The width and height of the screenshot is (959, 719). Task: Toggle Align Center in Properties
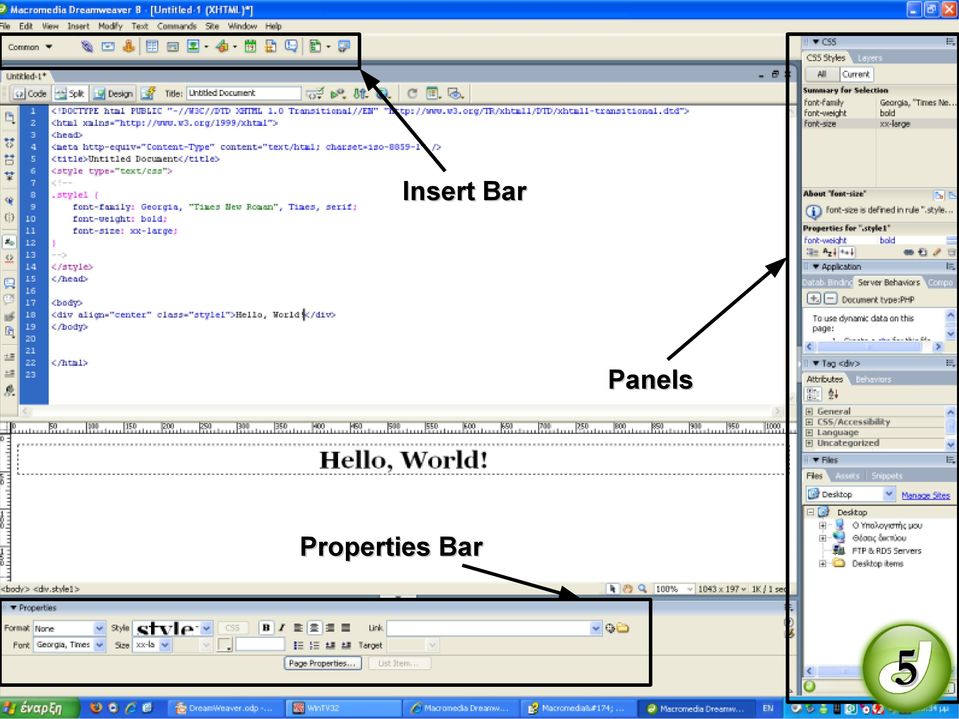click(314, 628)
